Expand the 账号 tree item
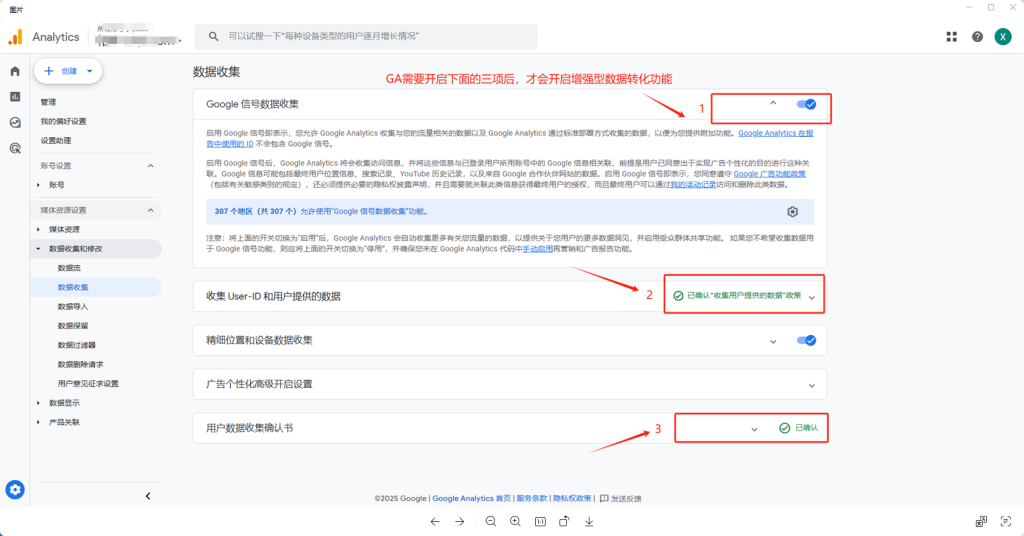This screenshot has width=1024, height=536. pyautogui.click(x=38, y=185)
